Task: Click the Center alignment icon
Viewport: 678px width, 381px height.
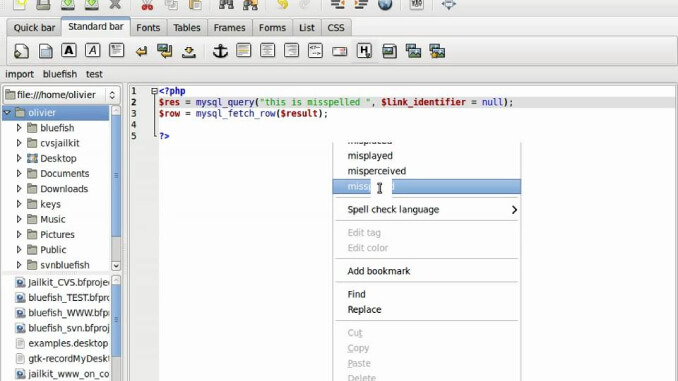Action: 268,51
